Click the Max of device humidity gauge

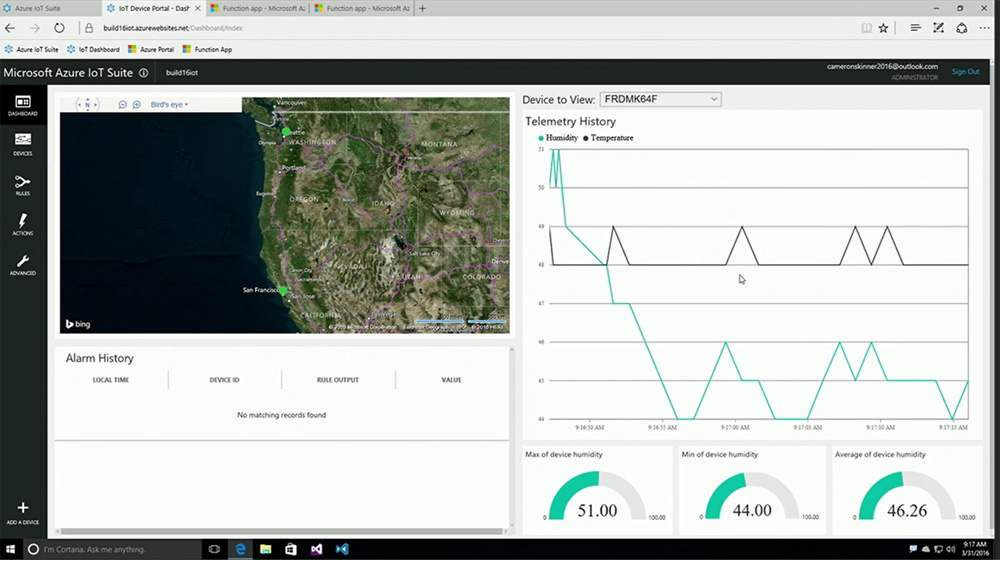597,496
